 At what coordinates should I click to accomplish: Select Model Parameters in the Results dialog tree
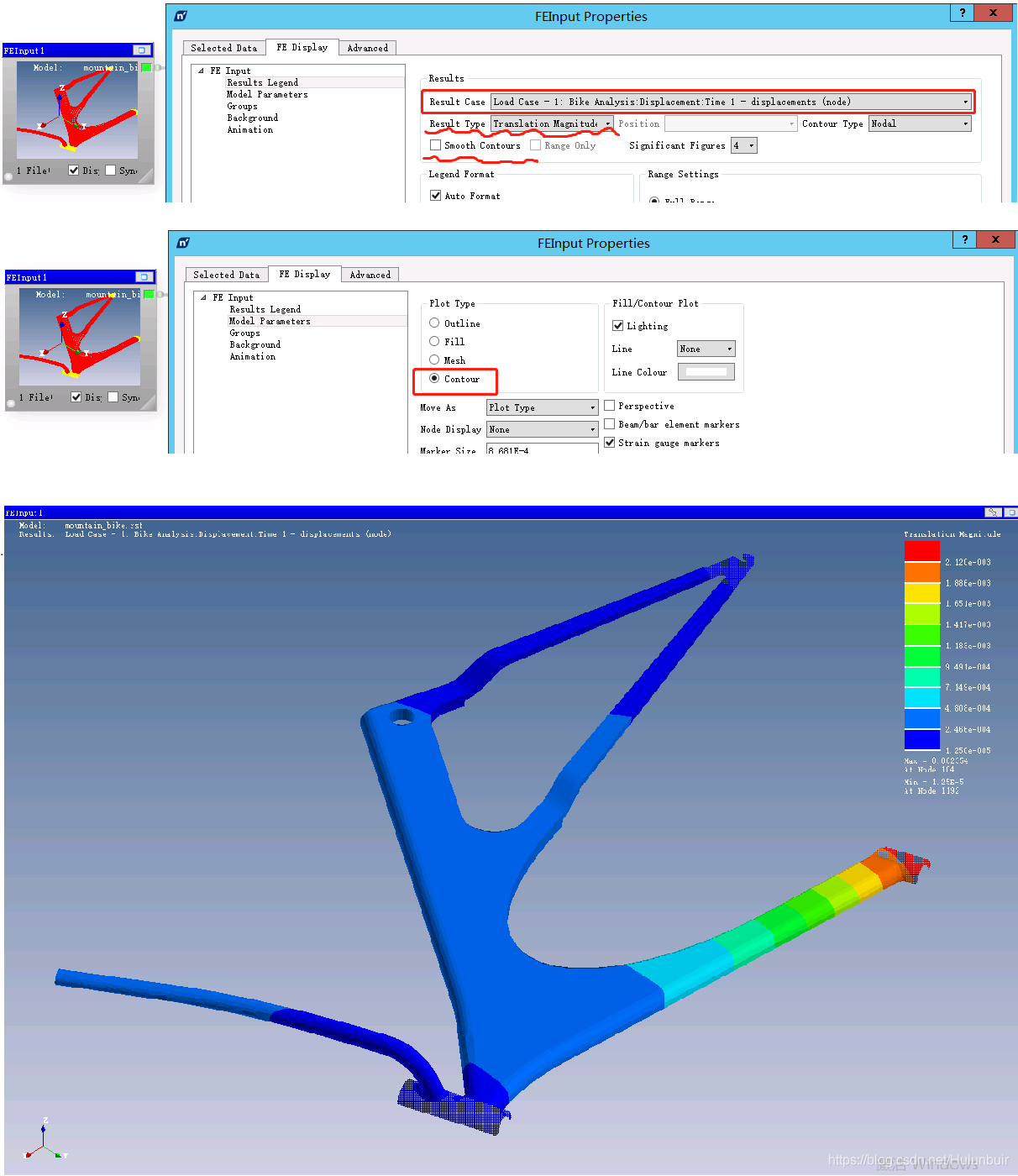267,94
